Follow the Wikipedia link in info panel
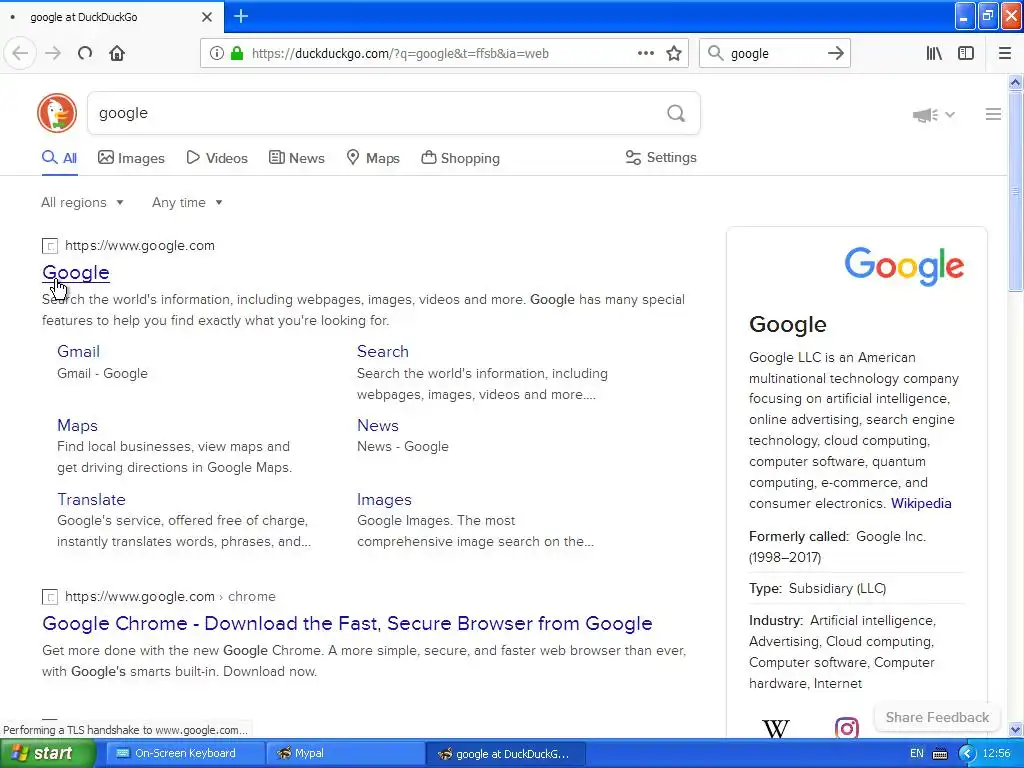This screenshot has height=768, width=1024. pyautogui.click(x=921, y=504)
